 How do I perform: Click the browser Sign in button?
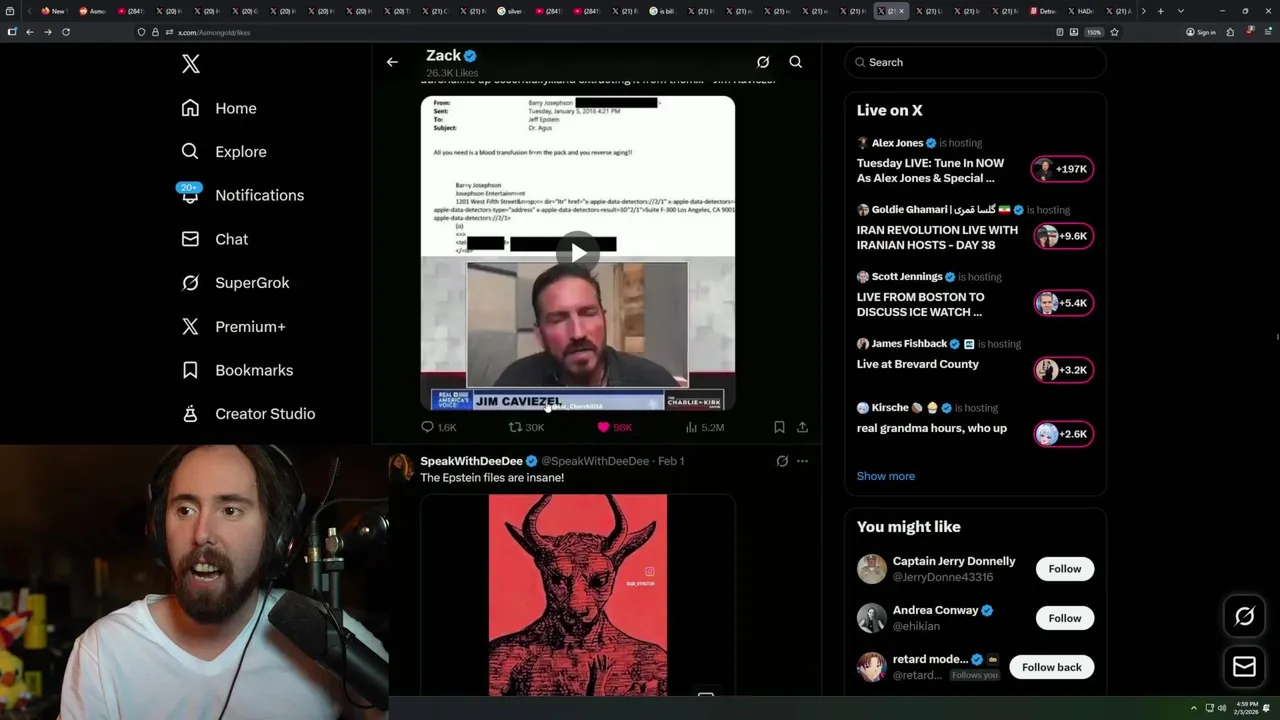point(1201,32)
